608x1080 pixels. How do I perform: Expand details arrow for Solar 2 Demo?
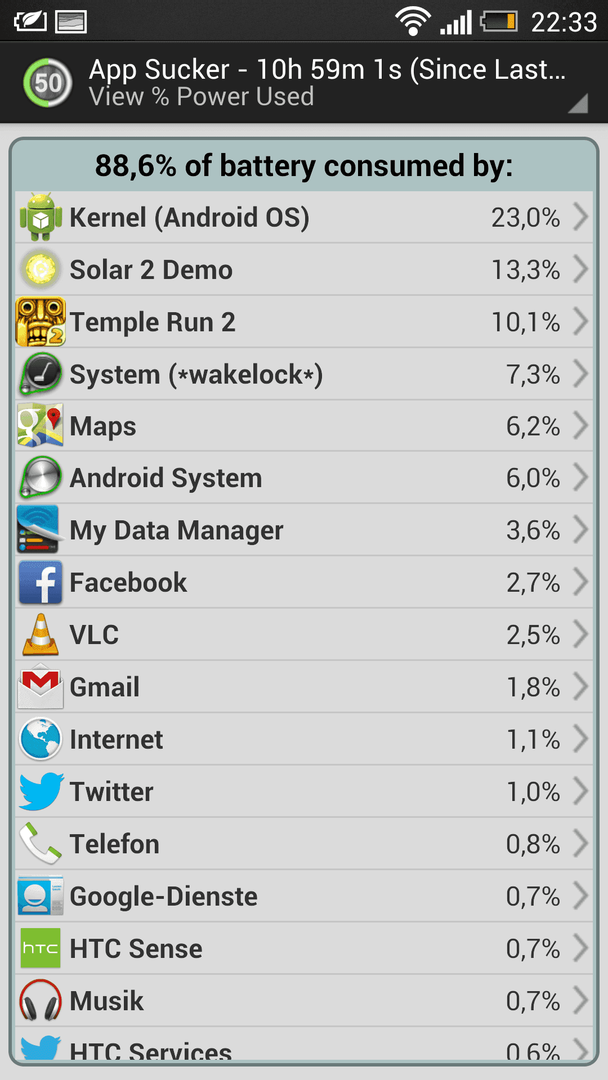580,269
